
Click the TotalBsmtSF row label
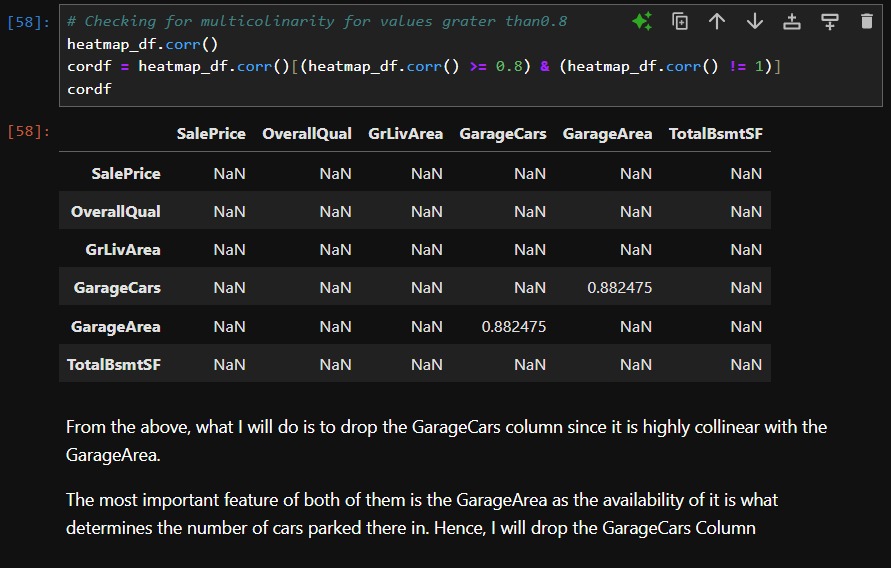pyautogui.click(x=114, y=365)
